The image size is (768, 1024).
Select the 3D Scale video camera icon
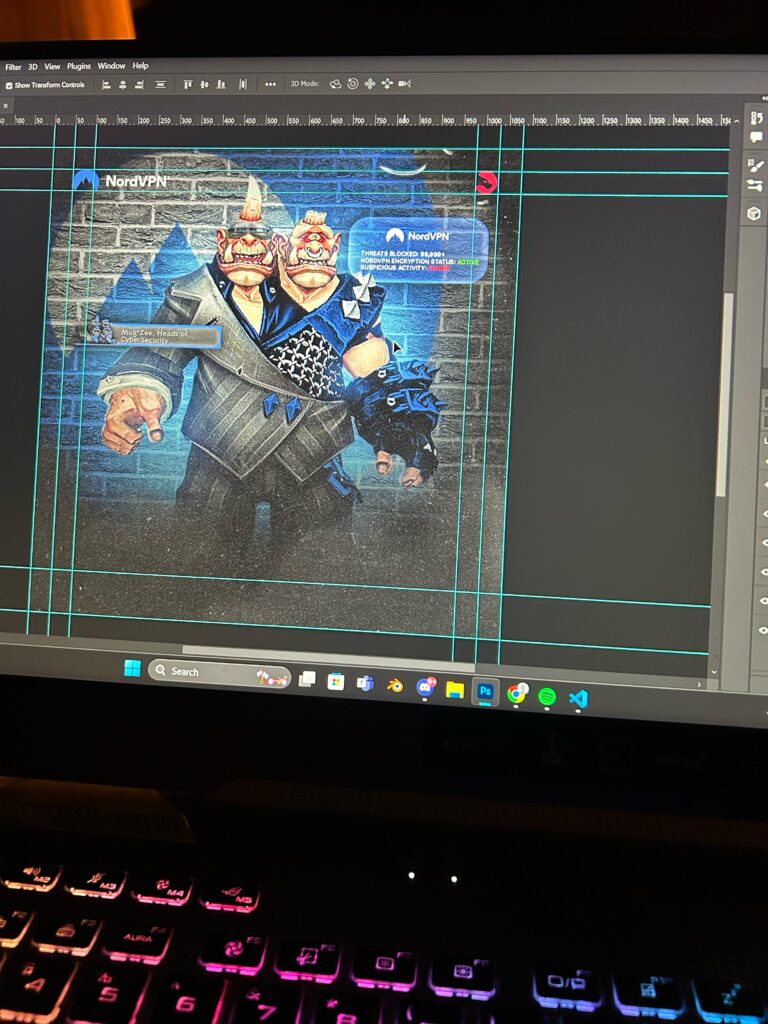404,84
